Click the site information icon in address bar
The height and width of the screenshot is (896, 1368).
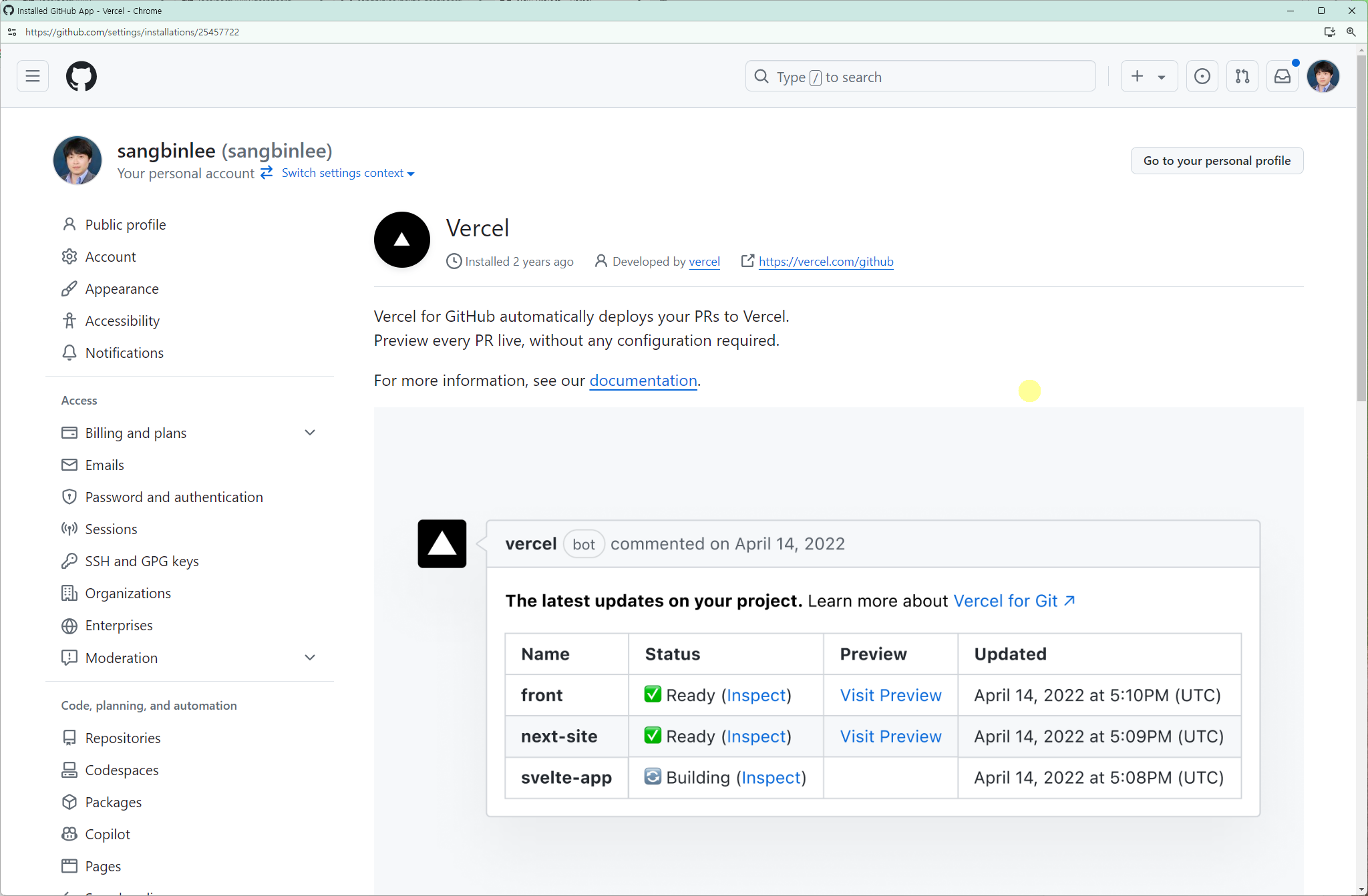pos(12,32)
